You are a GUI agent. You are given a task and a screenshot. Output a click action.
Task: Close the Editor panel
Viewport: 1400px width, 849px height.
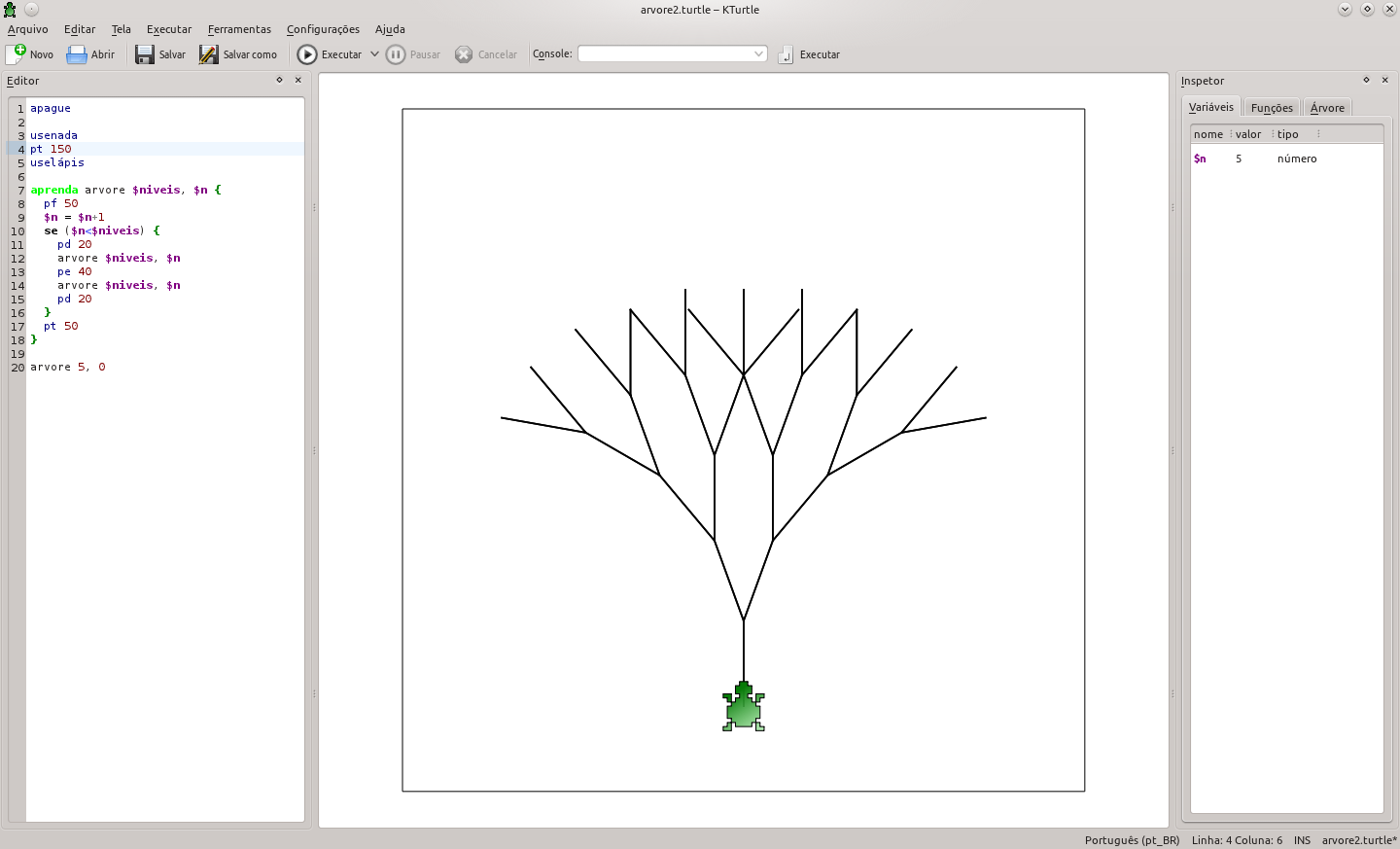(x=298, y=80)
